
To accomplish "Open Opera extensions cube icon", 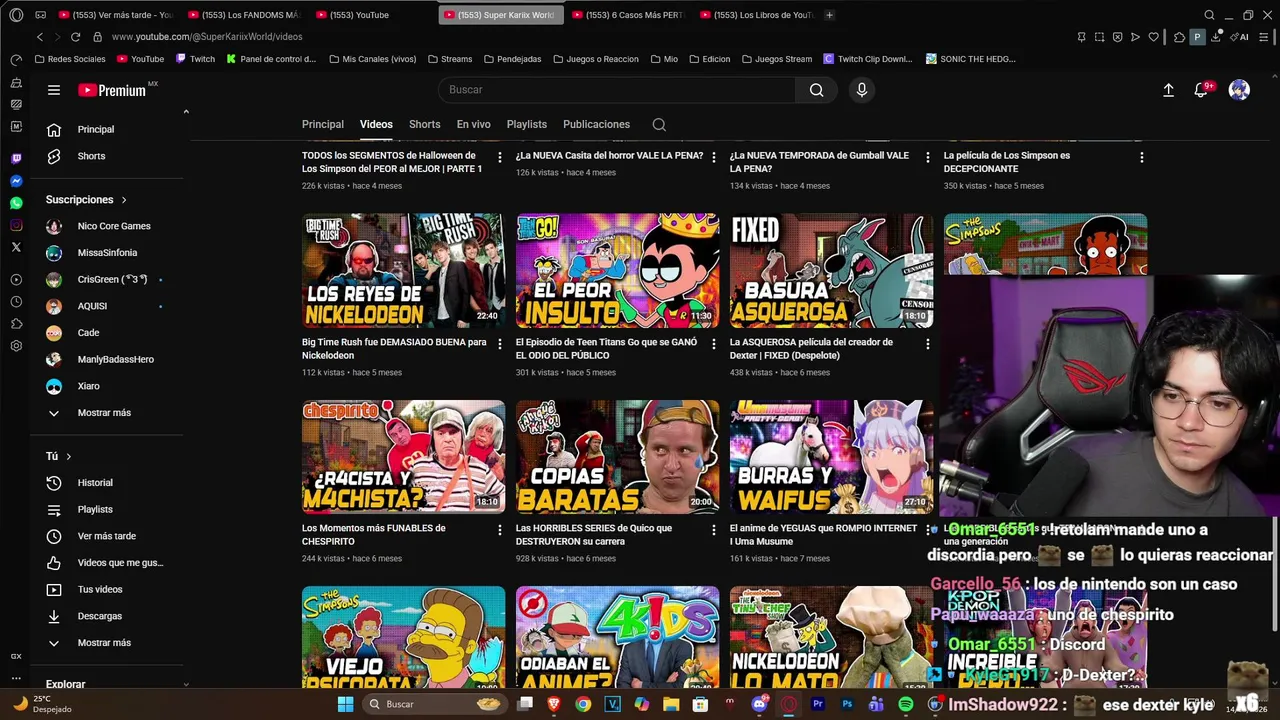I will [x=1179, y=37].
